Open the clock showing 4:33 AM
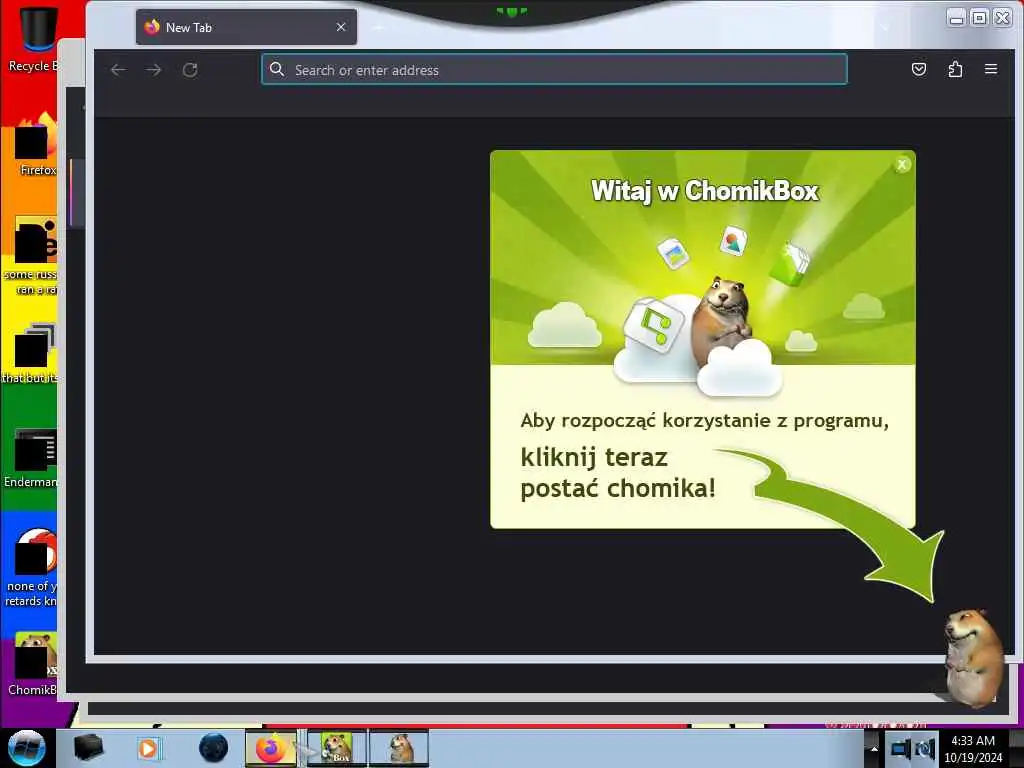The image size is (1024, 768). tap(973, 748)
